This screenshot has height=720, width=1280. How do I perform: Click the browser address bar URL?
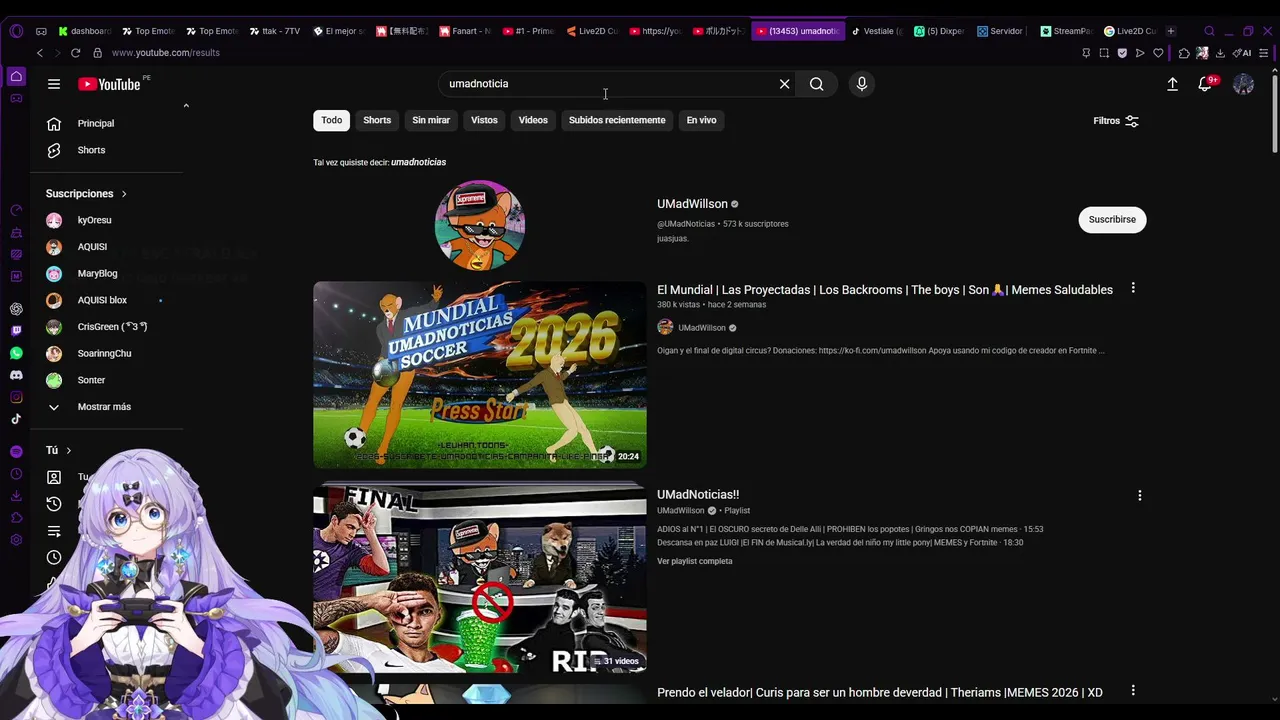[166, 53]
